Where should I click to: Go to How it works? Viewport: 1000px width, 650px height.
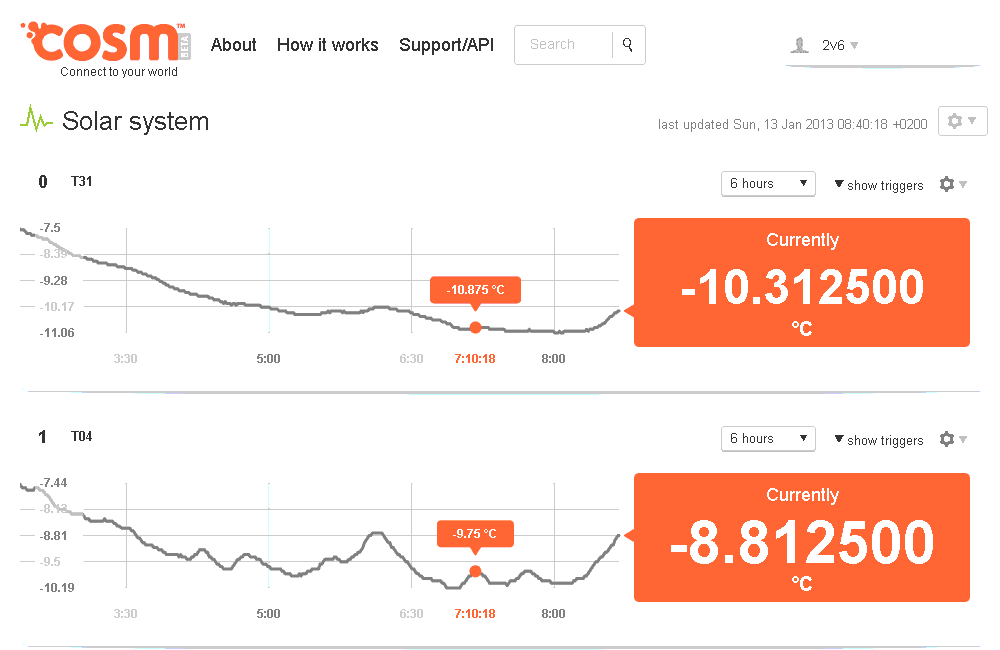click(327, 45)
